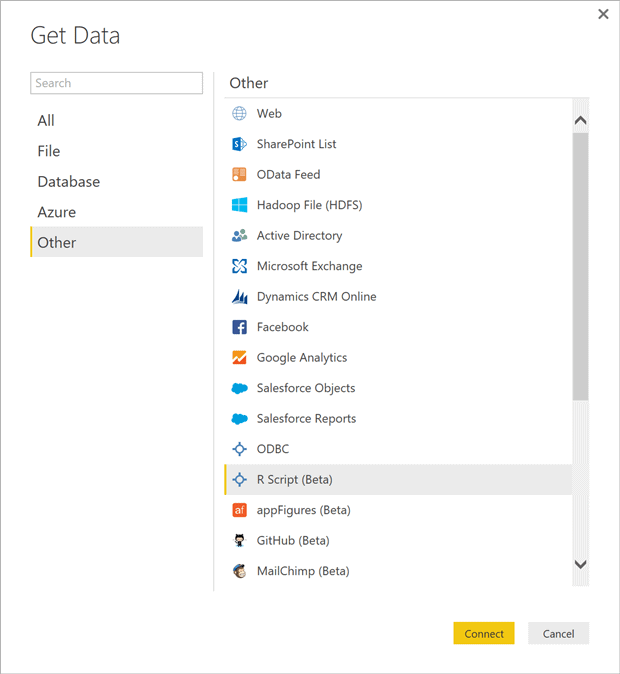The height and width of the screenshot is (674, 620).
Task: Select the Database category
Action: click(x=117, y=181)
